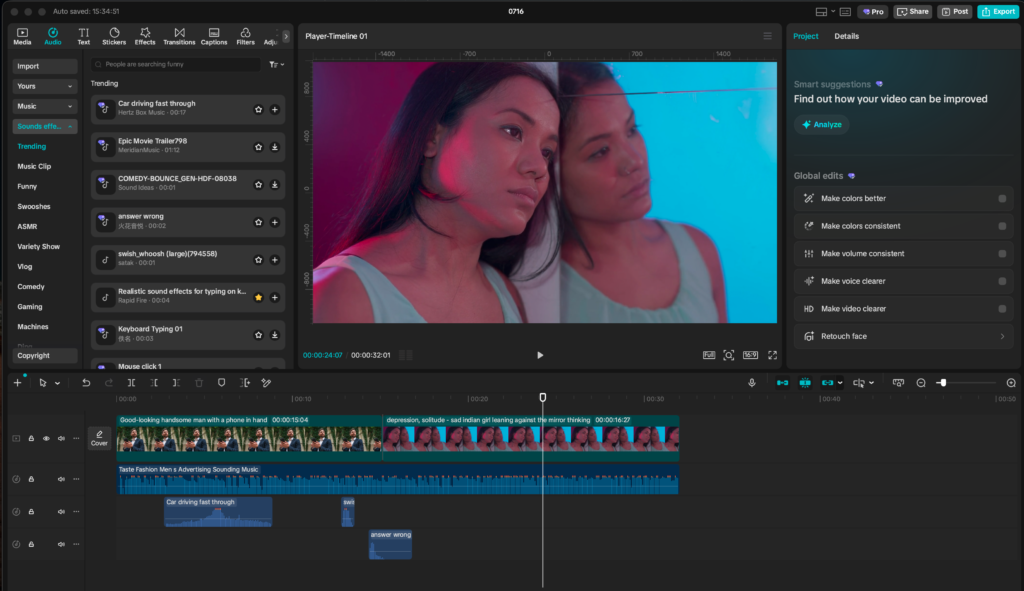Undo the last action
Image resolution: width=1024 pixels, height=591 pixels.
86,383
